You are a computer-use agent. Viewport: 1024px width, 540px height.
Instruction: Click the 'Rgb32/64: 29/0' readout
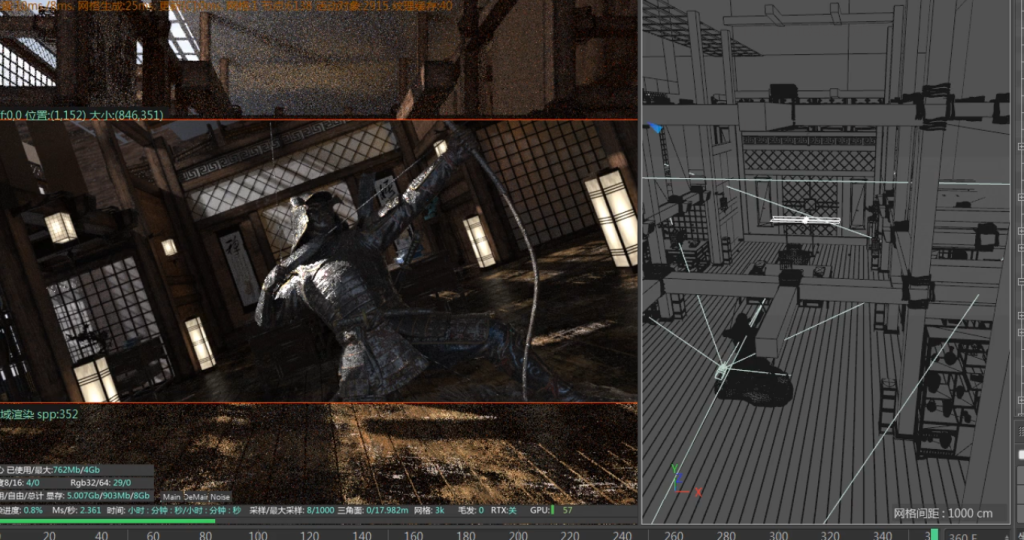point(101,483)
